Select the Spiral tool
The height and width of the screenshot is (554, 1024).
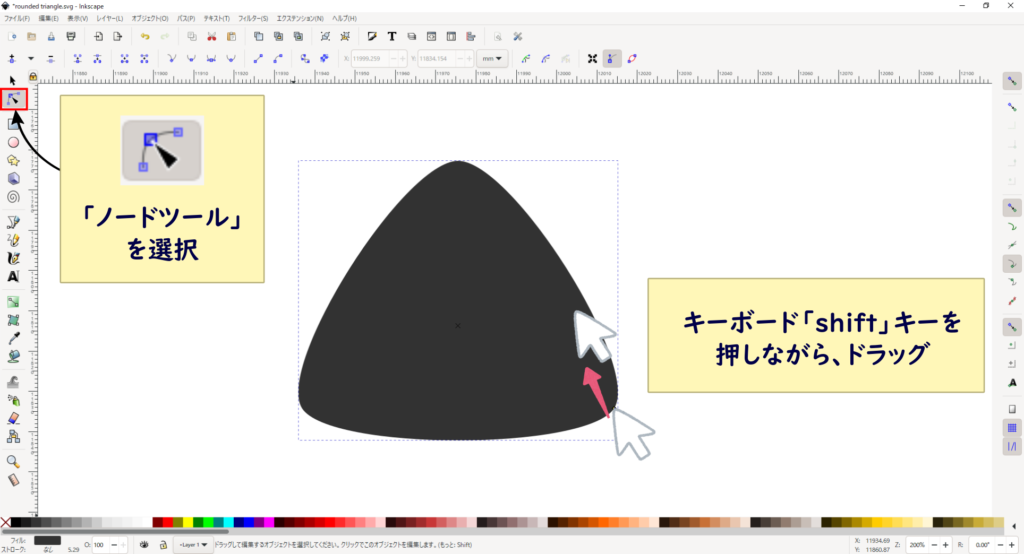13,196
